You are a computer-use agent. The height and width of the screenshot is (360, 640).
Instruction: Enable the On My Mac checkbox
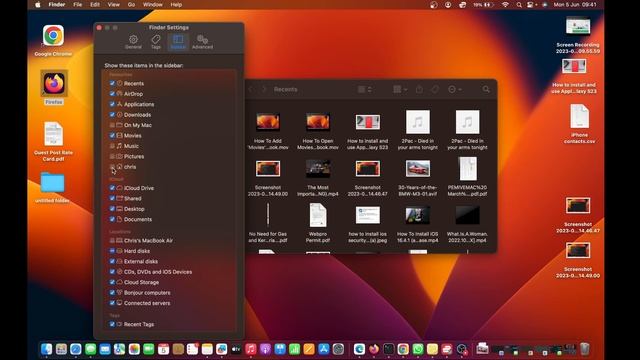coord(112,125)
